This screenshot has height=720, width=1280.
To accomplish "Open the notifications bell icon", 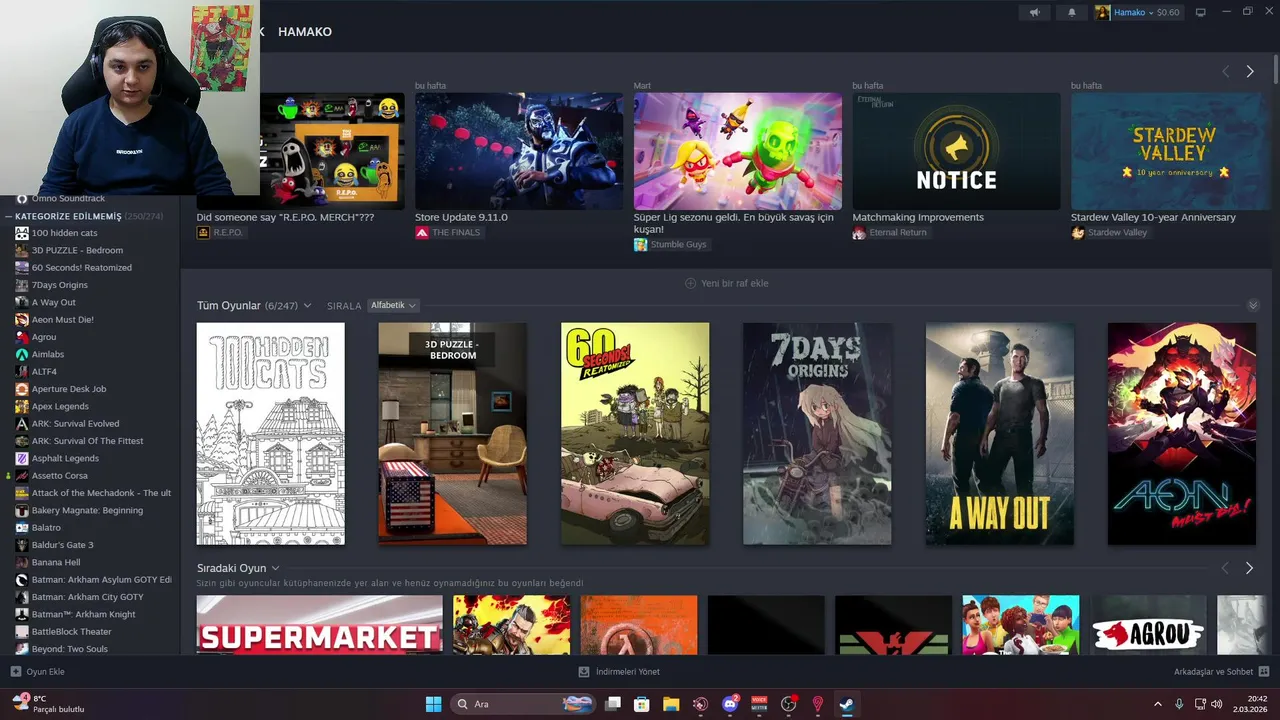I will [x=1073, y=12].
